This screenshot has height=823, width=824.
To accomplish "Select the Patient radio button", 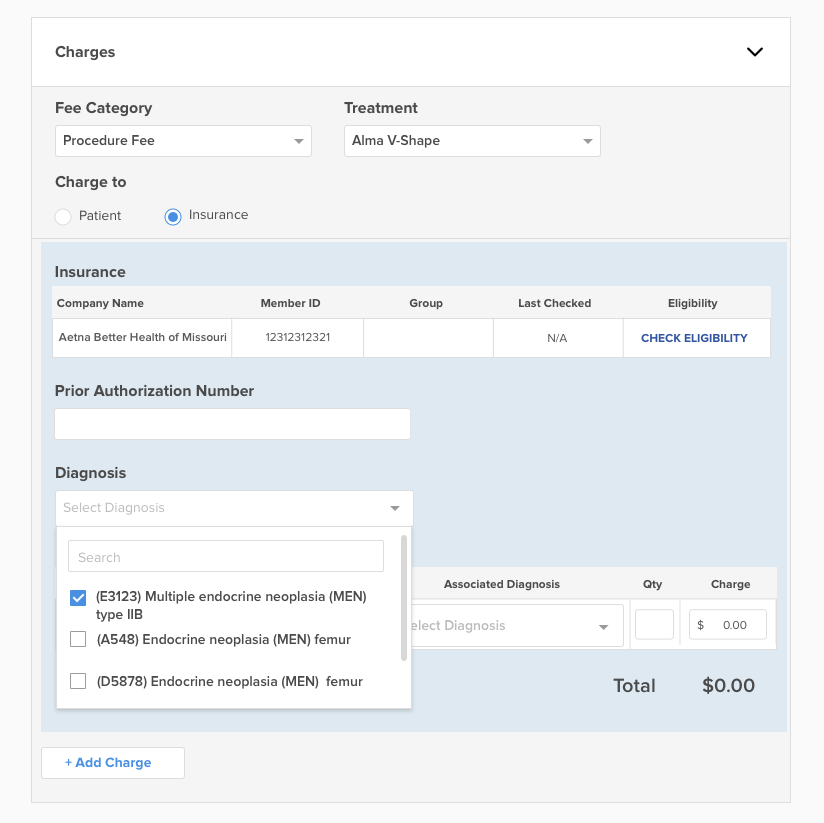I will [63, 216].
